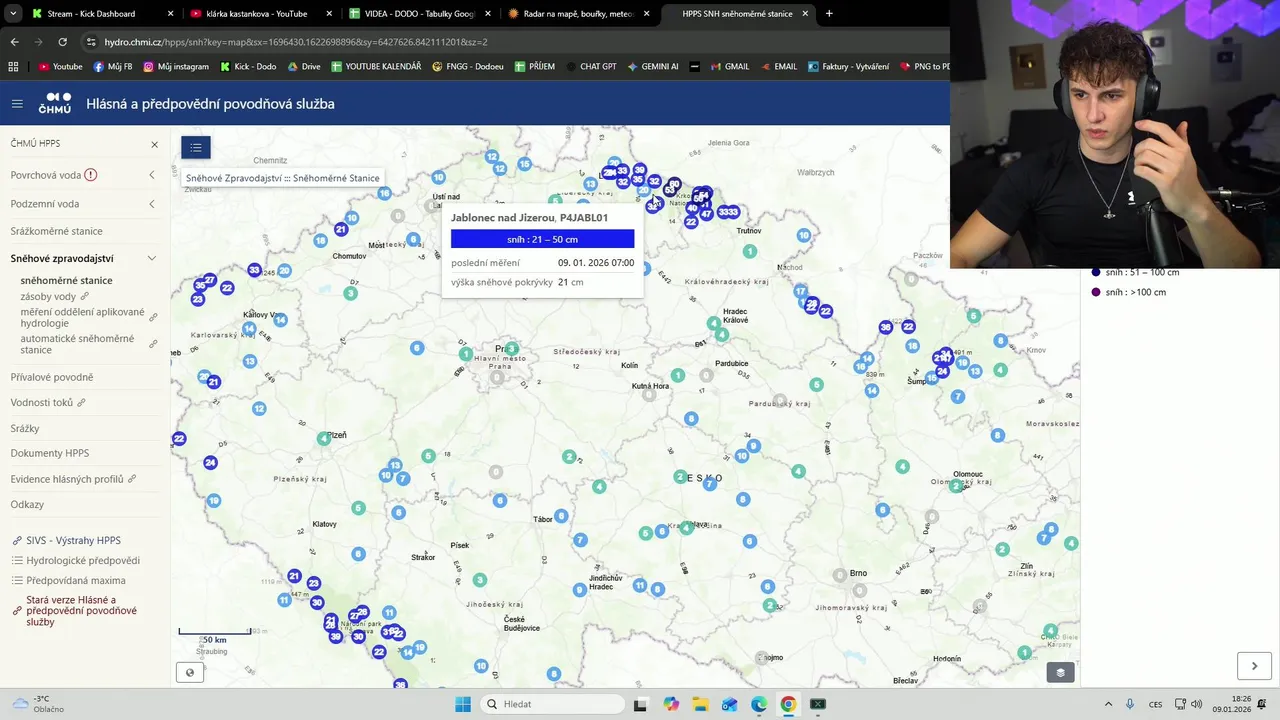Open the Můj FB bookmark
1280x720 pixels.
pos(113,66)
